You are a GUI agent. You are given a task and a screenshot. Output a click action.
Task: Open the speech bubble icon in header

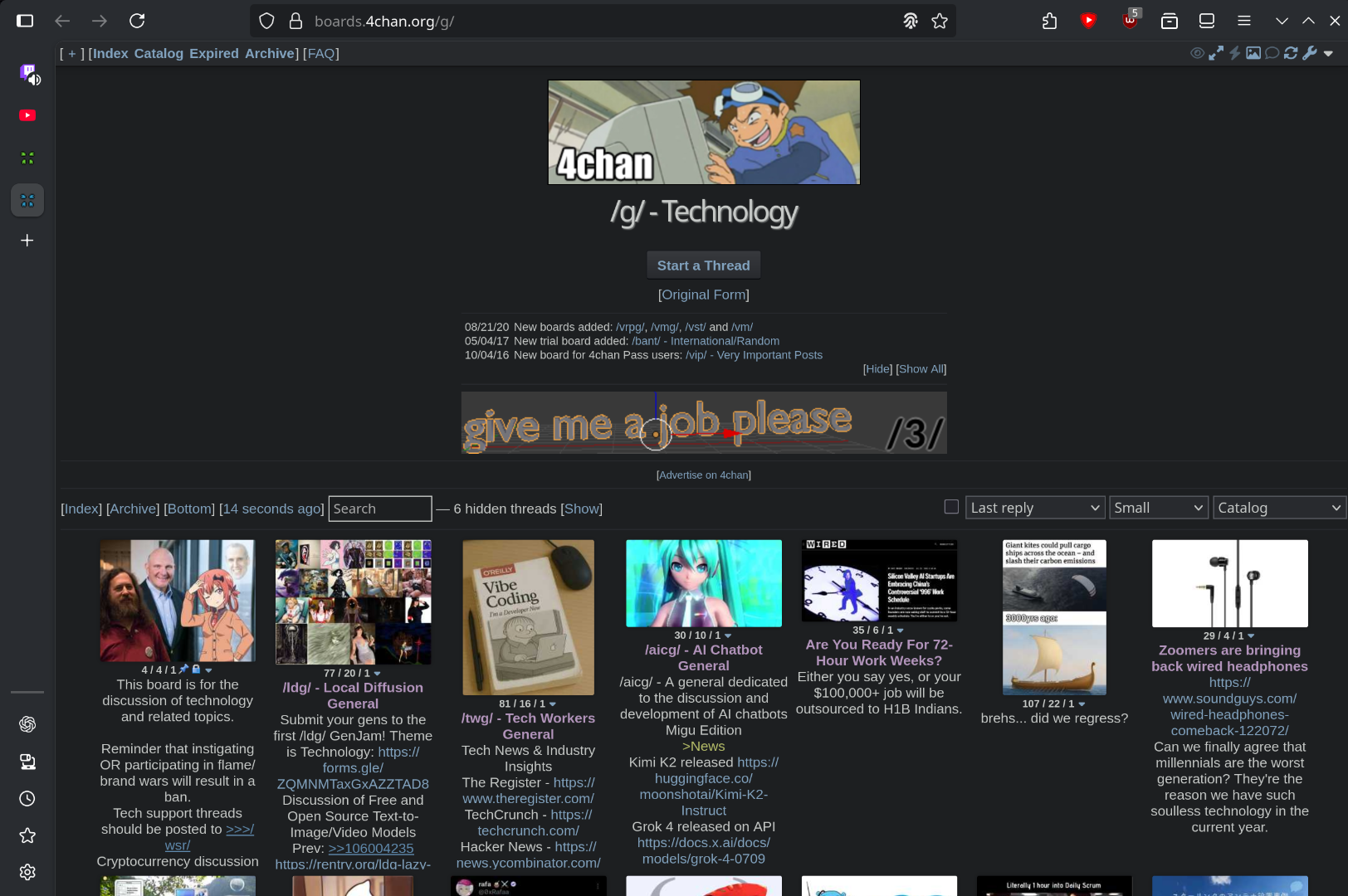coord(1272,53)
